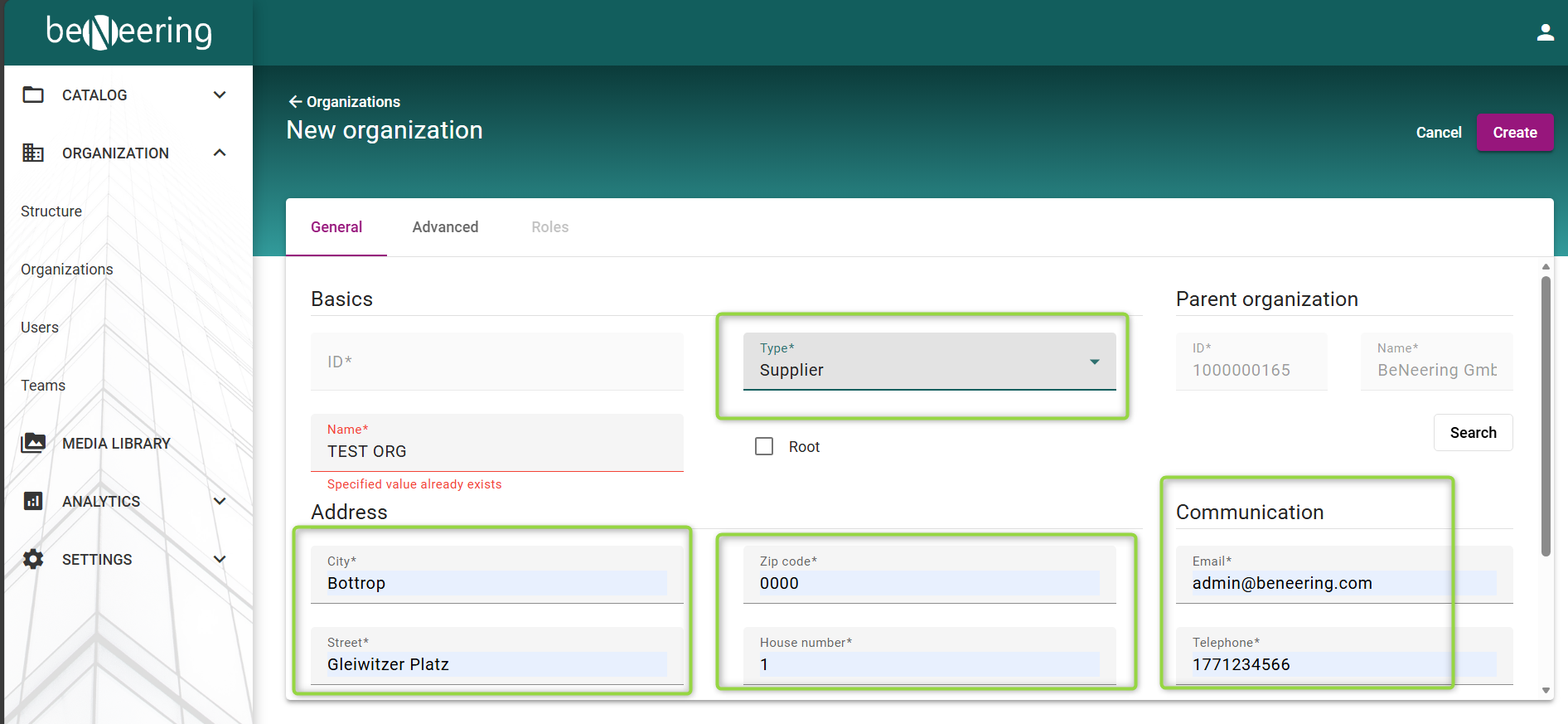Click the Search button for parent organization
Screen dimensions: 1568x724
[x=1473, y=433]
